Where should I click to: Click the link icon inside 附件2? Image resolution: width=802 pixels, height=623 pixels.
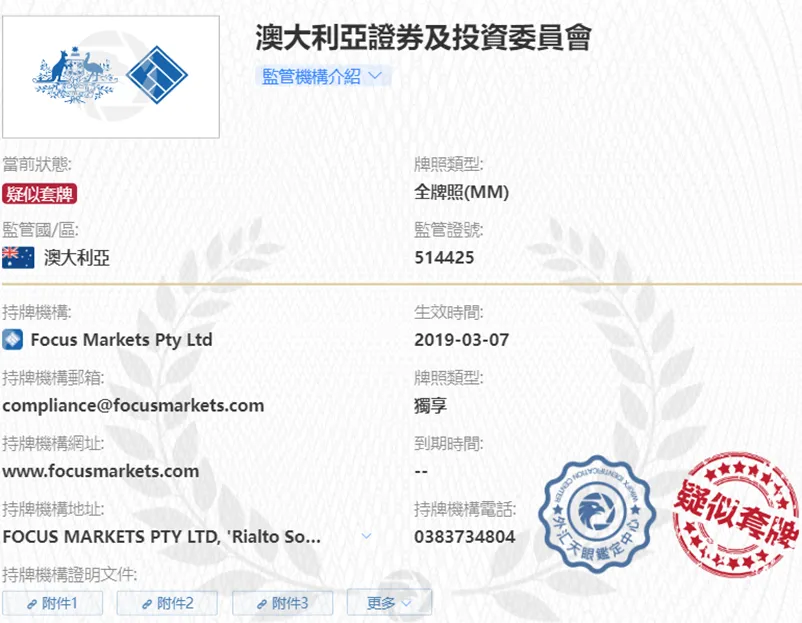[147, 604]
